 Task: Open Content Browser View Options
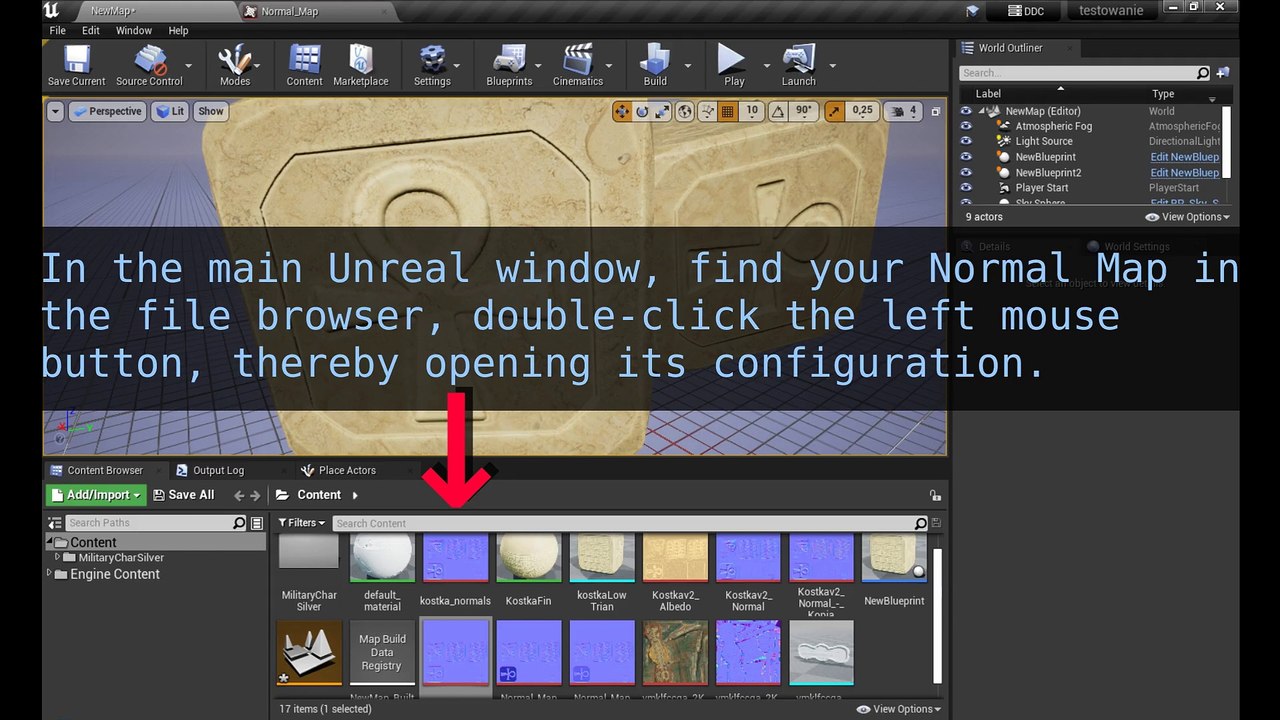point(899,709)
